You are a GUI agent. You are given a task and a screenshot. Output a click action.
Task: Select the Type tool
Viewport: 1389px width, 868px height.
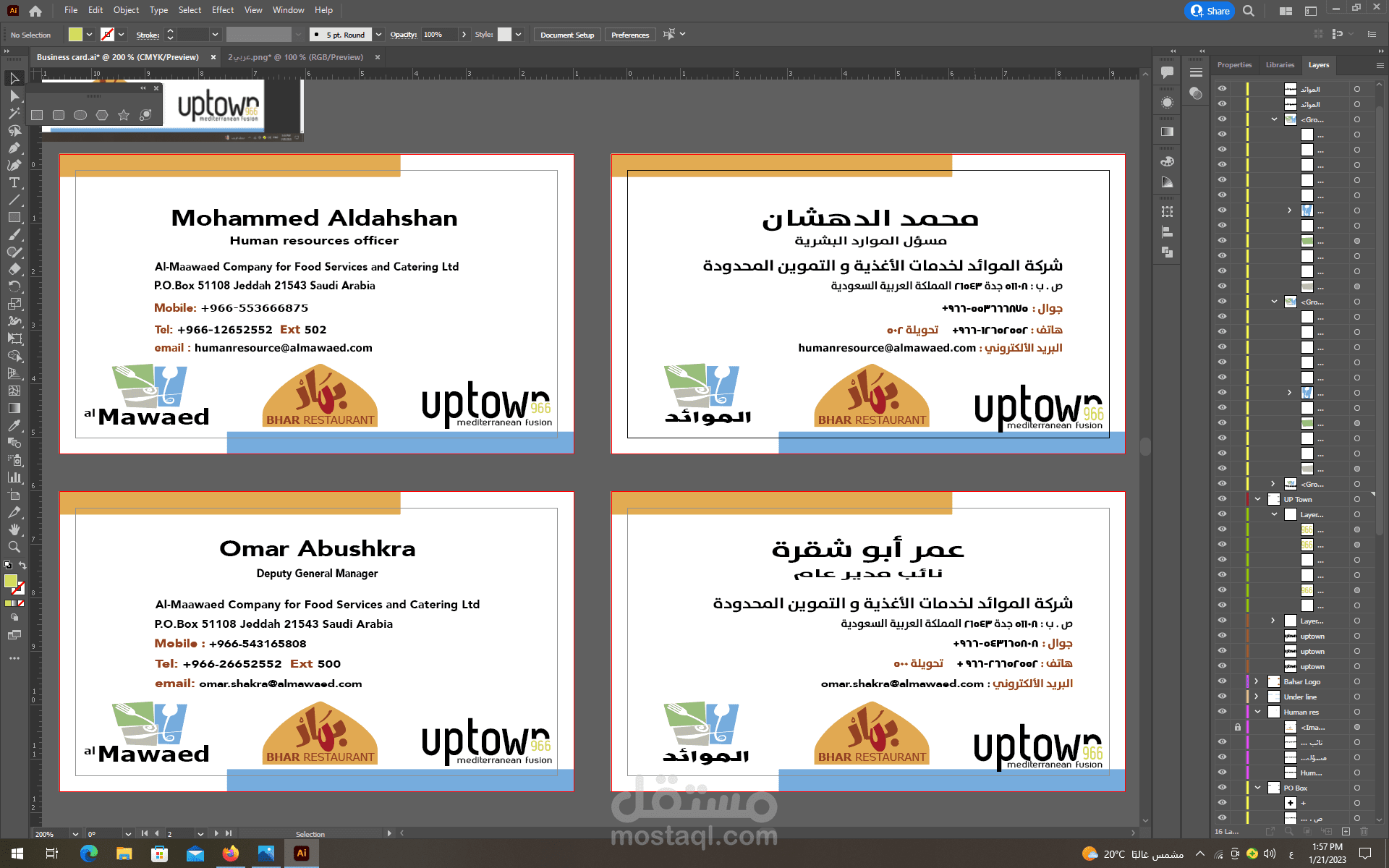14,182
